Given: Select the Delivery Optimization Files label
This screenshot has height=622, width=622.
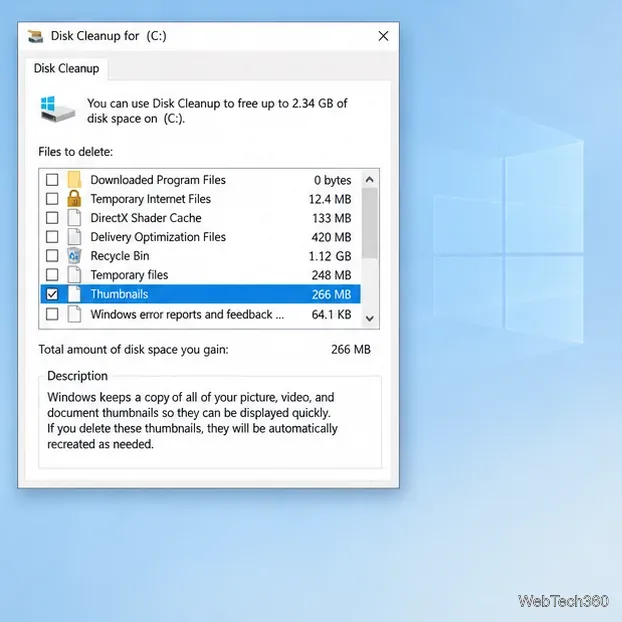Looking at the screenshot, I should 158,237.
